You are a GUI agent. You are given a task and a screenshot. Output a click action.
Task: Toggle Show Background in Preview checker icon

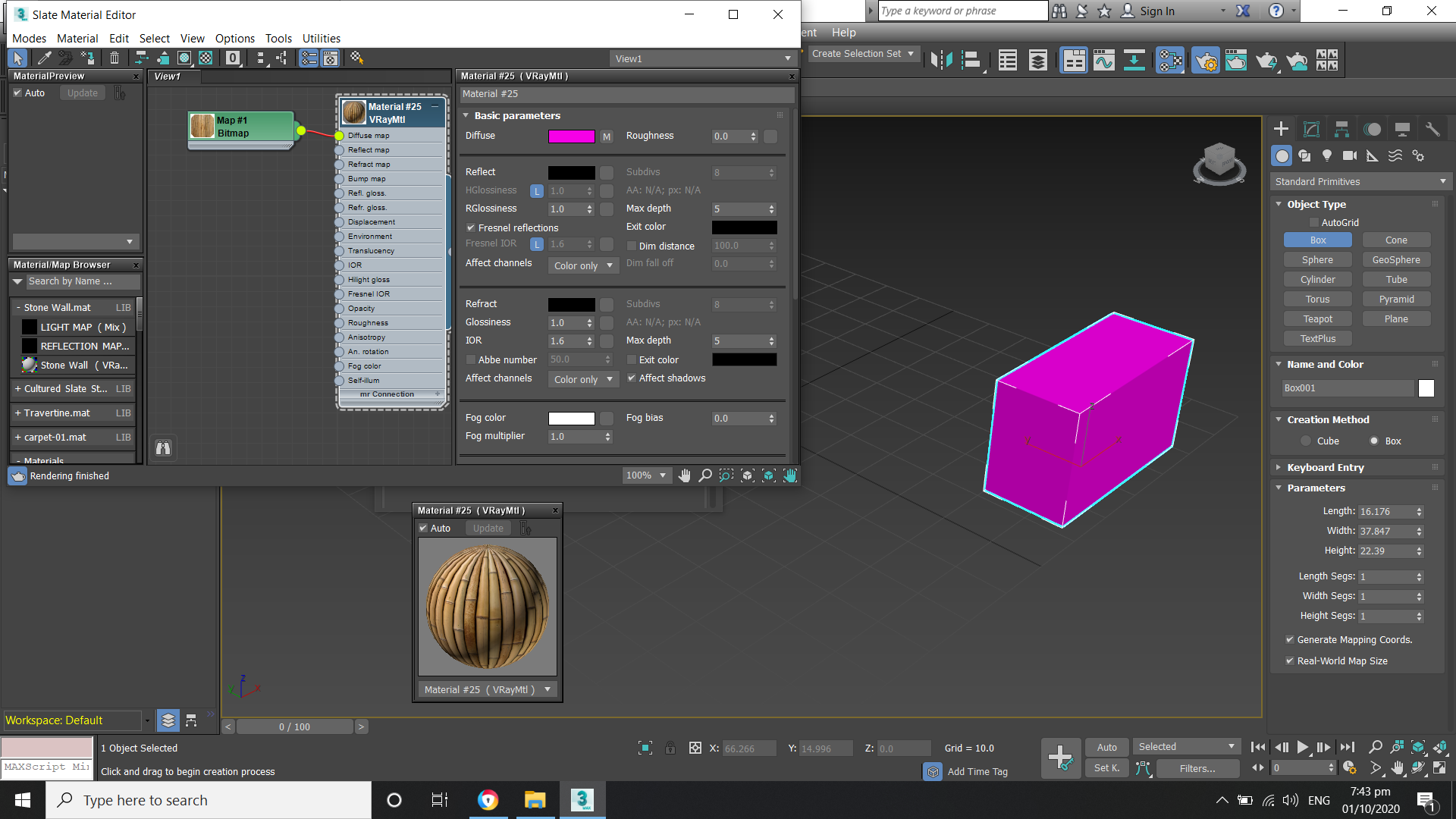click(206, 58)
